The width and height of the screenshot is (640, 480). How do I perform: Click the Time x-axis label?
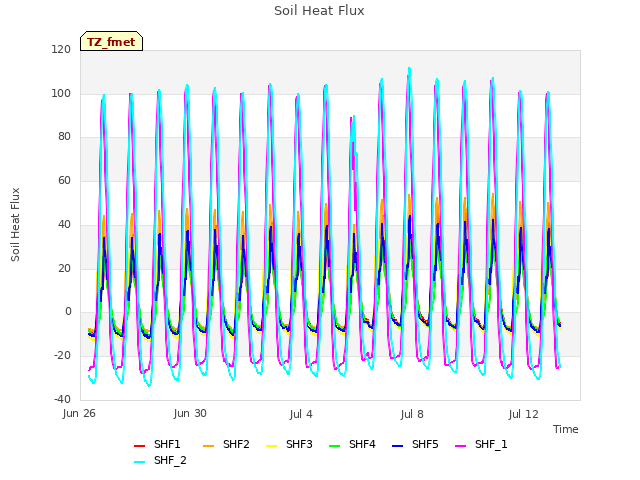click(566, 429)
